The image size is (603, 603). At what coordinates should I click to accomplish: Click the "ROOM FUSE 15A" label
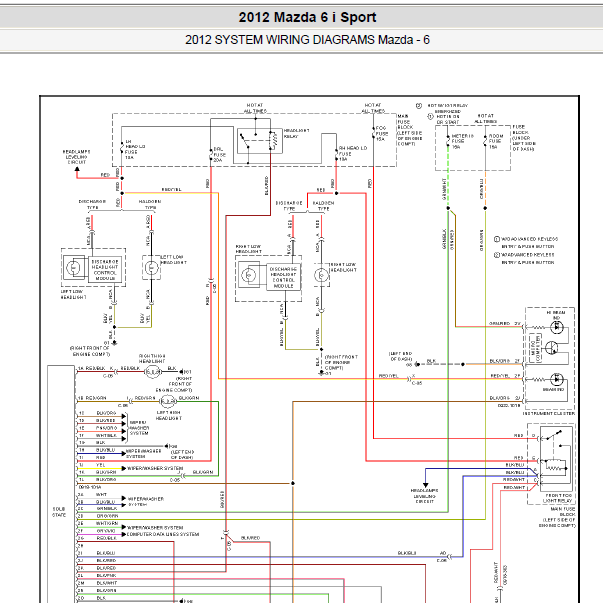[495, 142]
